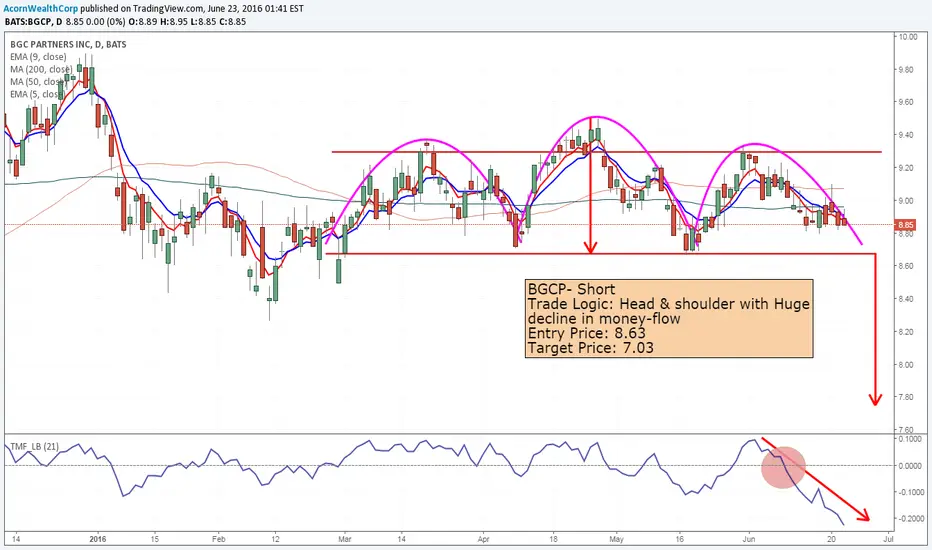Click the 9.40 price axis label
The height and width of the screenshot is (550, 932).
point(907,135)
